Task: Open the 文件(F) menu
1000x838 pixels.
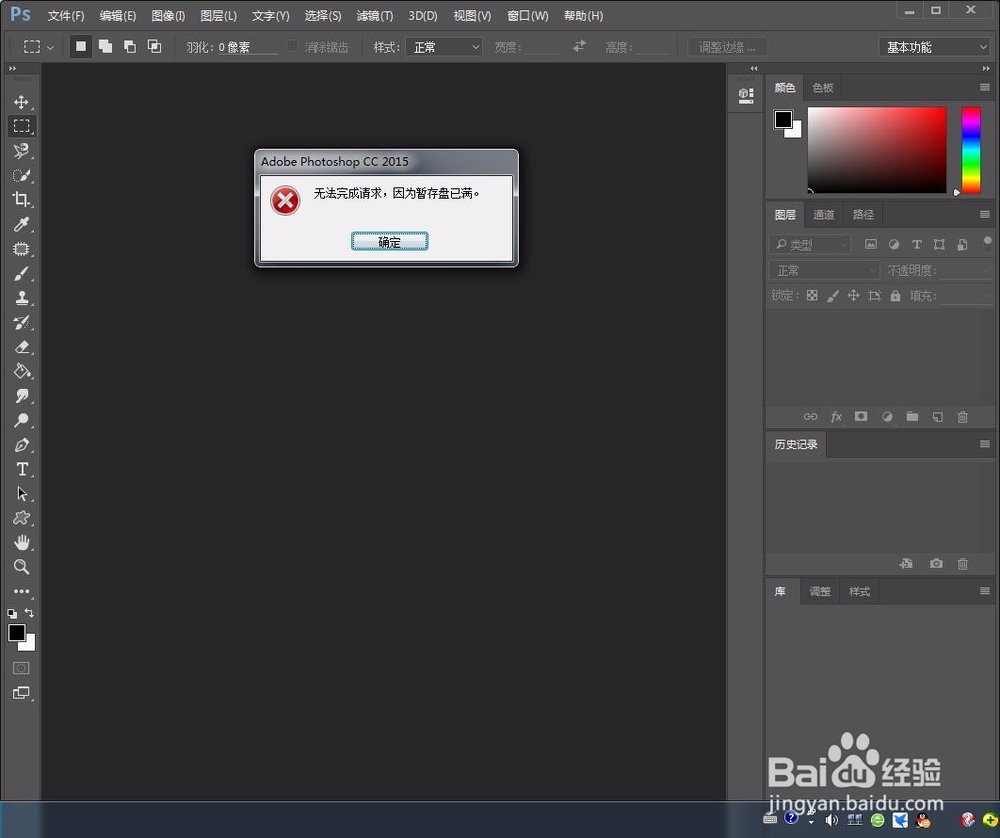Action: 66,16
